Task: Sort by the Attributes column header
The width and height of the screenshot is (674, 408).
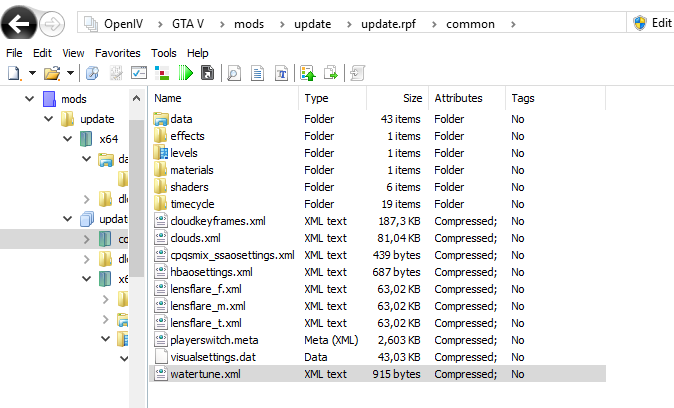Action: click(467, 98)
